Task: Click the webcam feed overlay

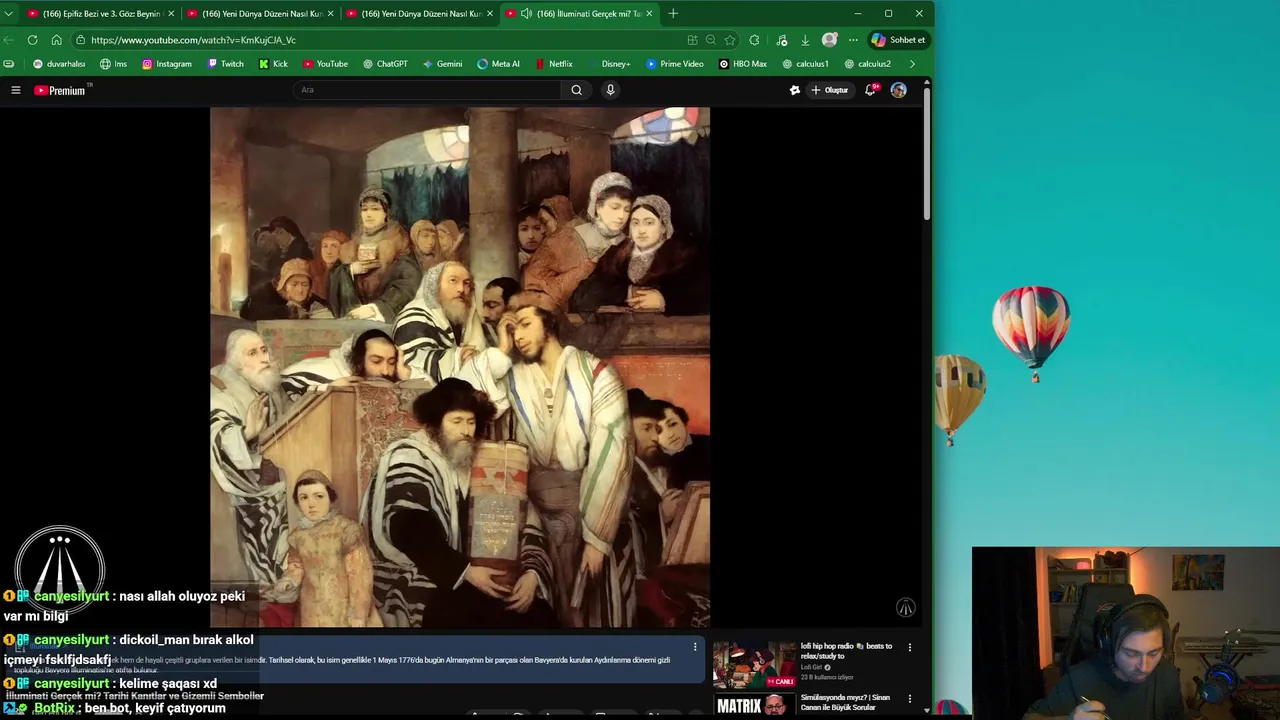Action: tap(1126, 633)
